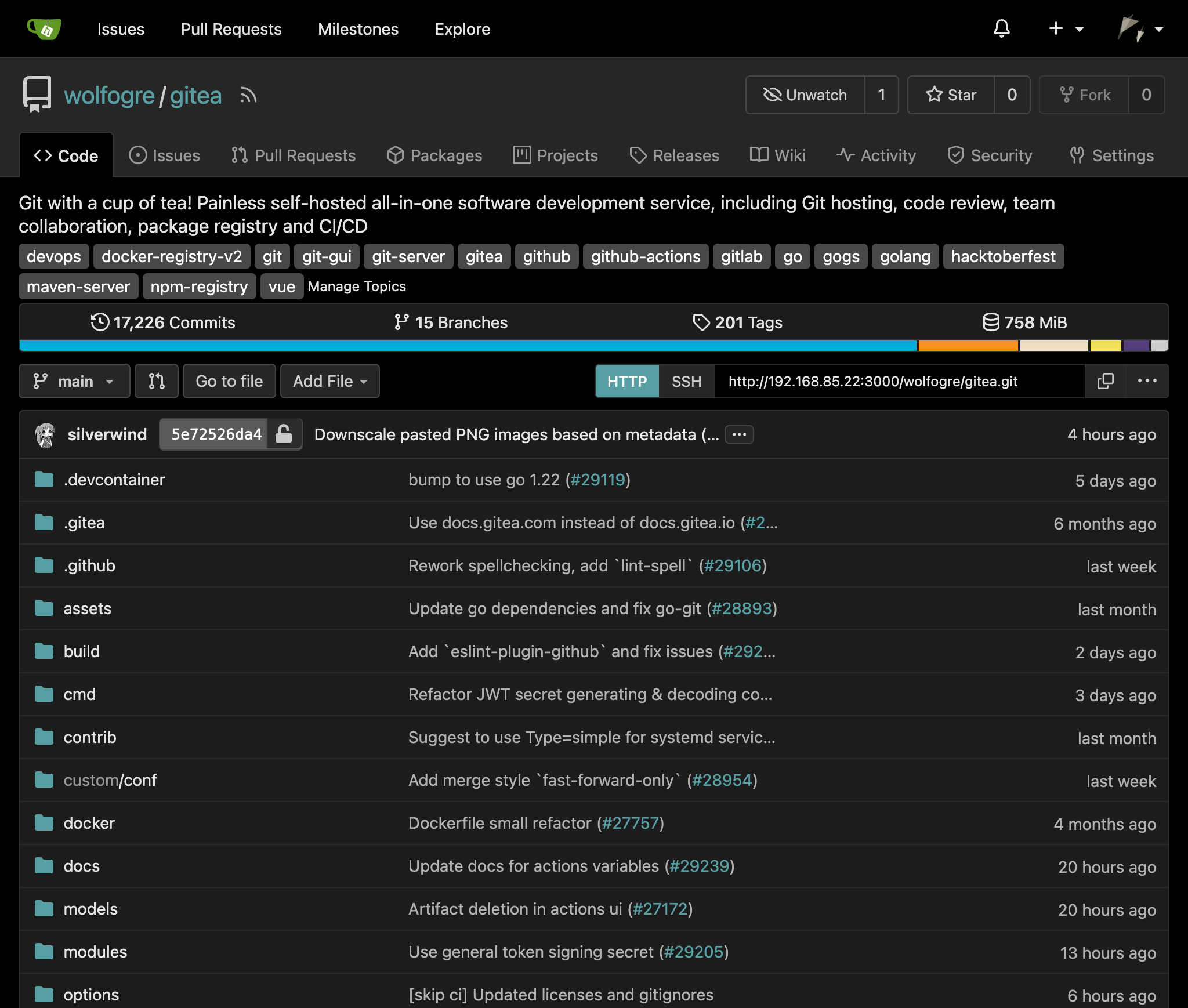Click the assets folder icon
The height and width of the screenshot is (1008, 1188).
tap(44, 608)
